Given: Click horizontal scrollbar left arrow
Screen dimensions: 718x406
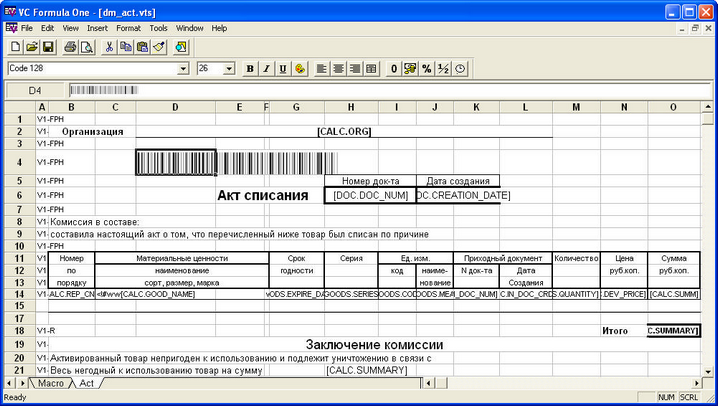Looking at the screenshot, I should (x=428, y=383).
